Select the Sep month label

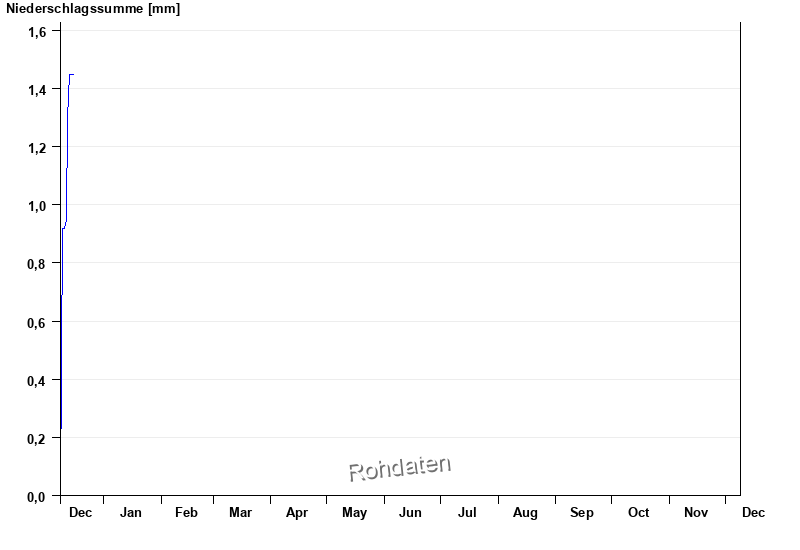click(582, 513)
